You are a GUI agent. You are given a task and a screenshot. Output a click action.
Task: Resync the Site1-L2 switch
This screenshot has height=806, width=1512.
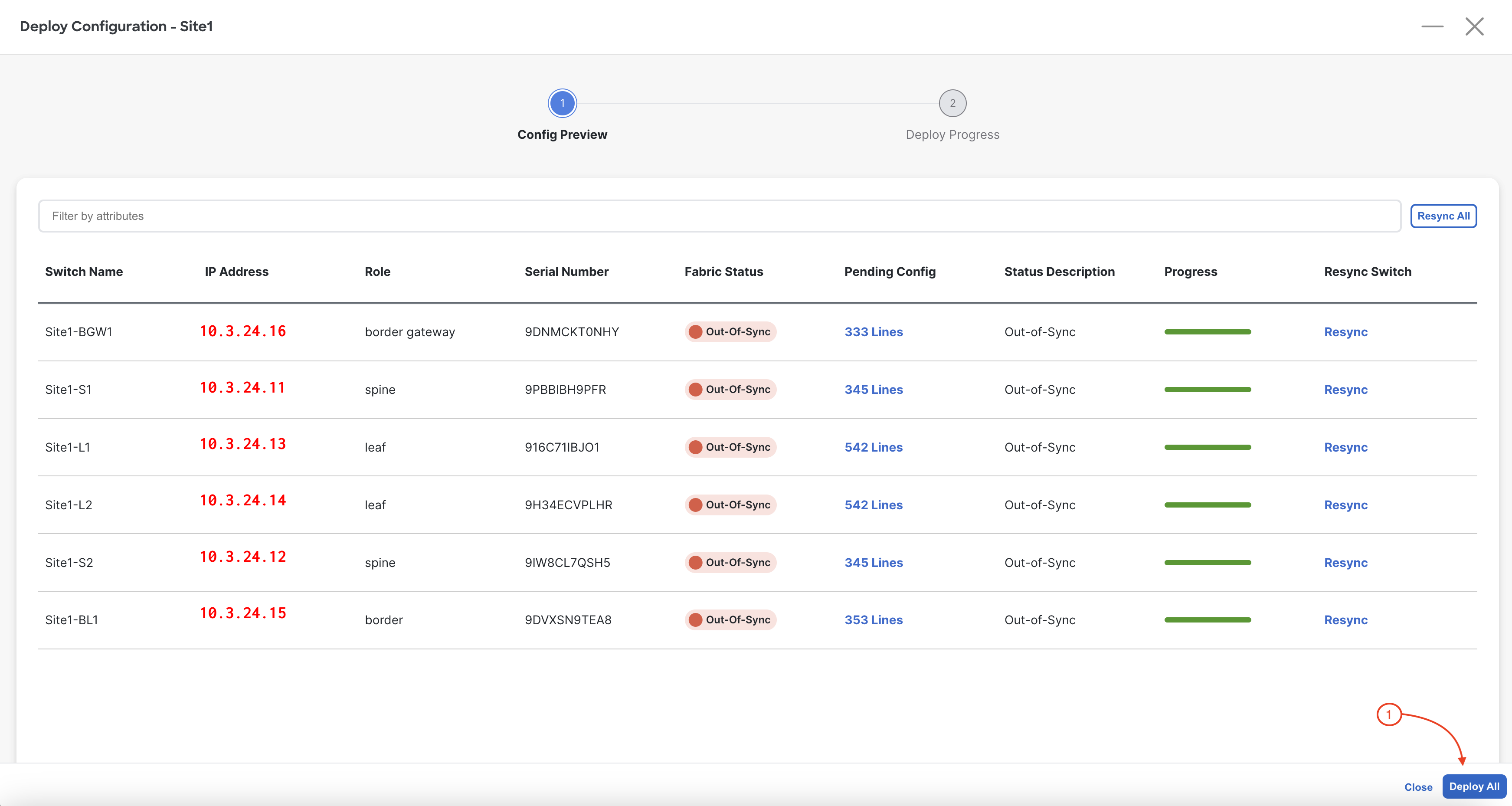[1345, 505]
